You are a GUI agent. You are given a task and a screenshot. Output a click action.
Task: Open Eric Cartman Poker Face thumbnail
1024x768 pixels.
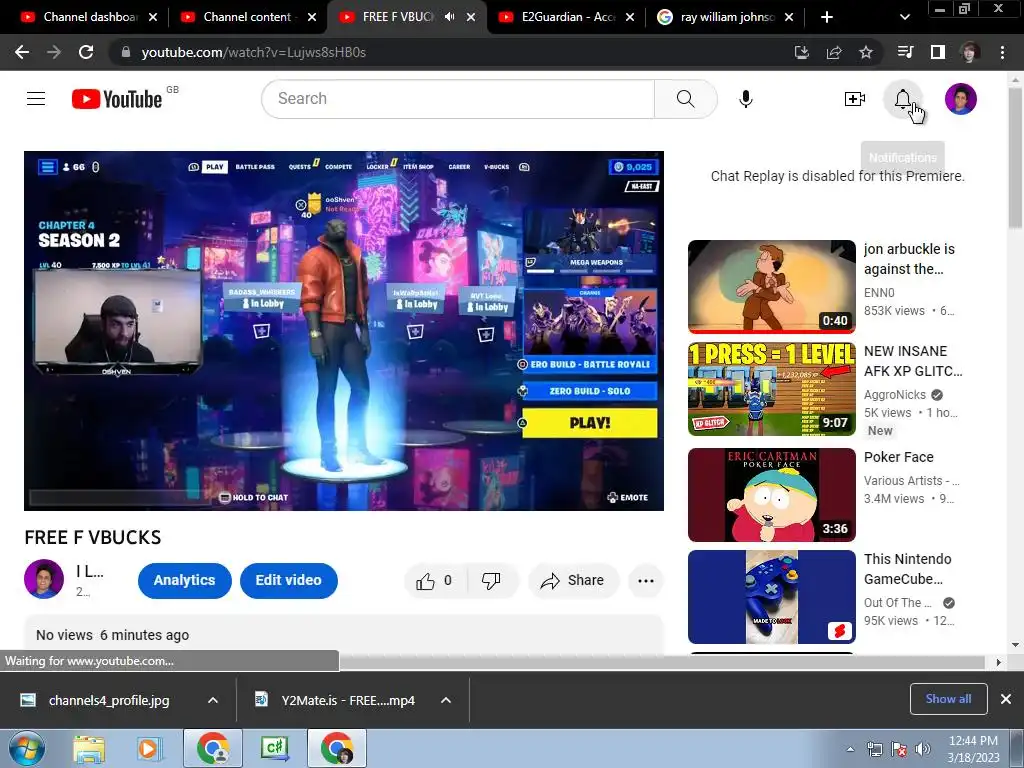tap(772, 495)
